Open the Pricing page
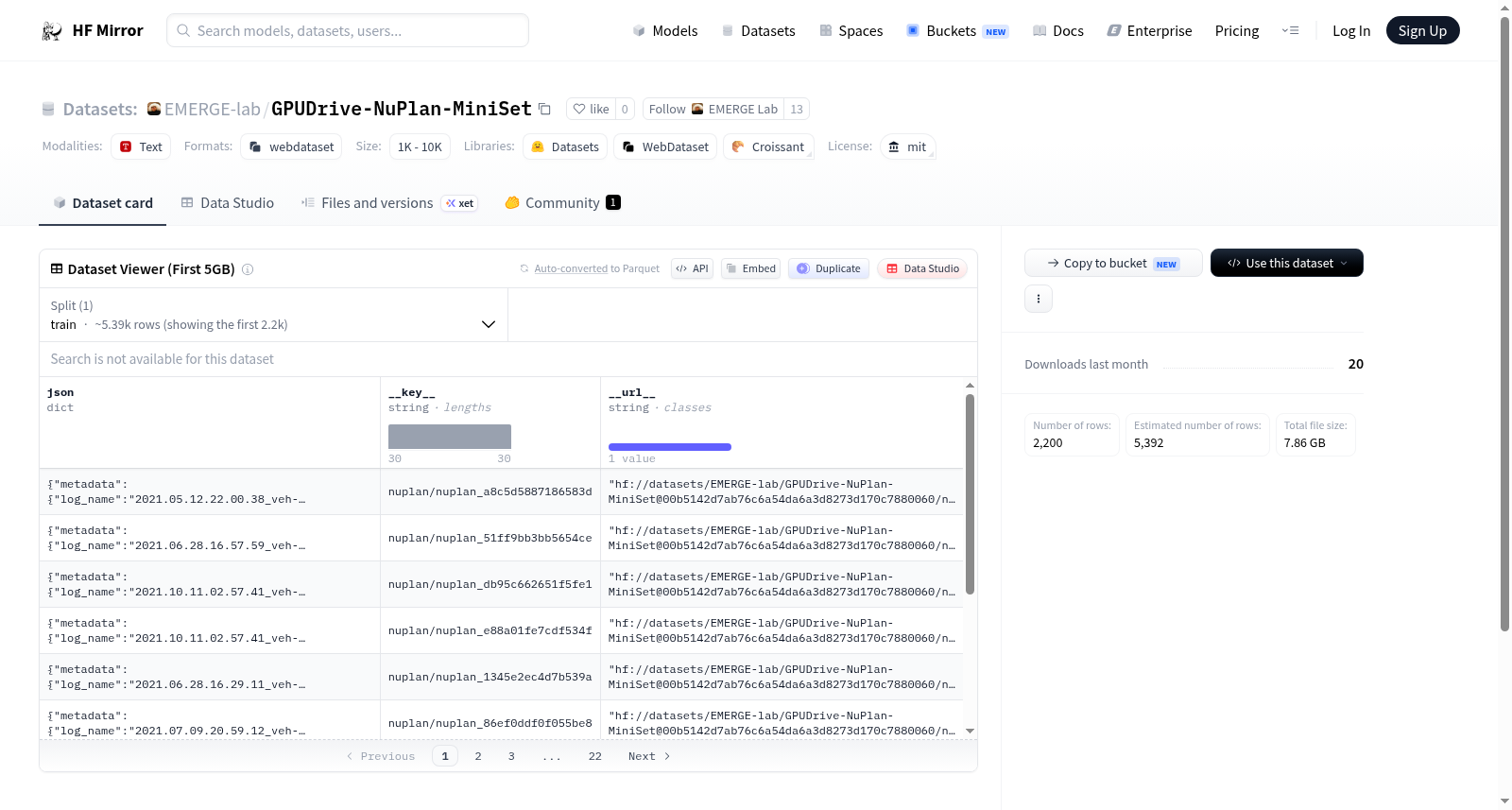This screenshot has width=1512, height=810. click(1237, 31)
